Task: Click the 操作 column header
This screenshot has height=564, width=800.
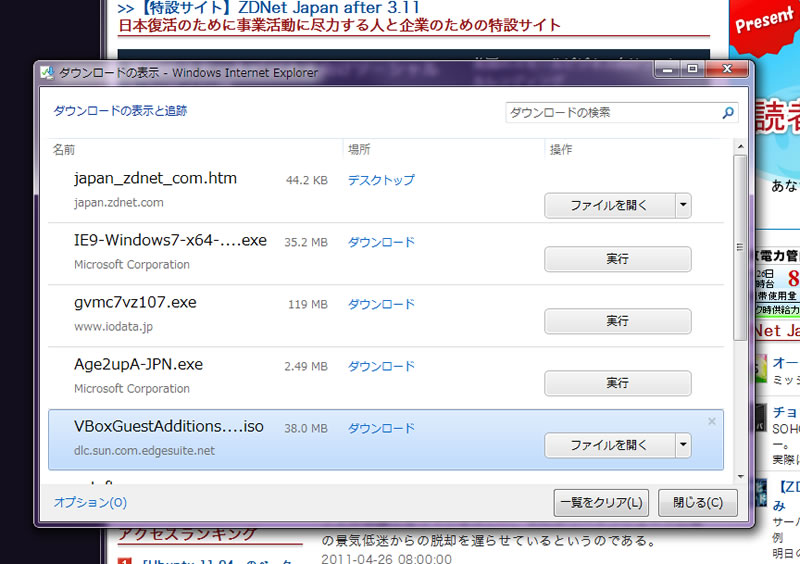Action: click(561, 150)
